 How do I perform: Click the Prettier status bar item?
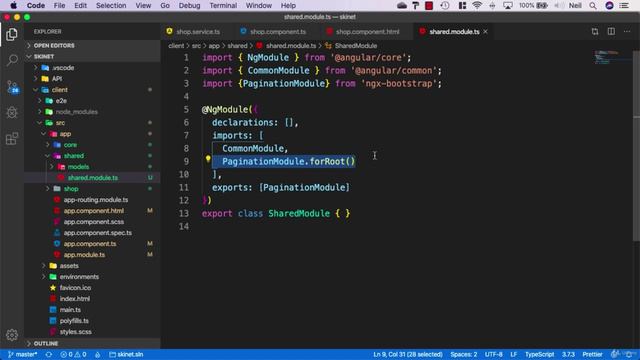(592, 354)
